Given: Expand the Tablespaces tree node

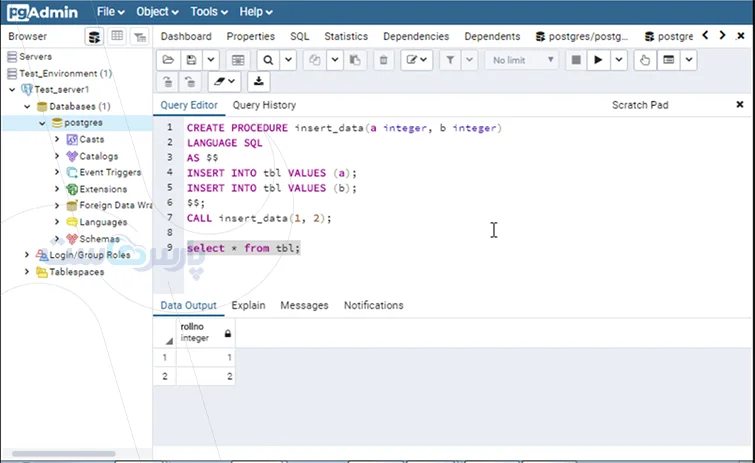Looking at the screenshot, I should (x=27, y=272).
